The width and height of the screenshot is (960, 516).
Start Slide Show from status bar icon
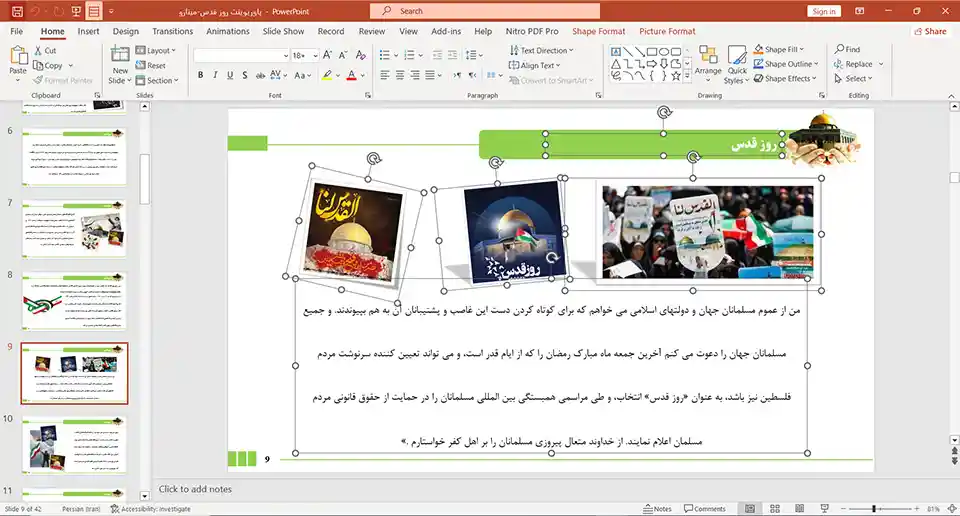pyautogui.click(x=824, y=509)
